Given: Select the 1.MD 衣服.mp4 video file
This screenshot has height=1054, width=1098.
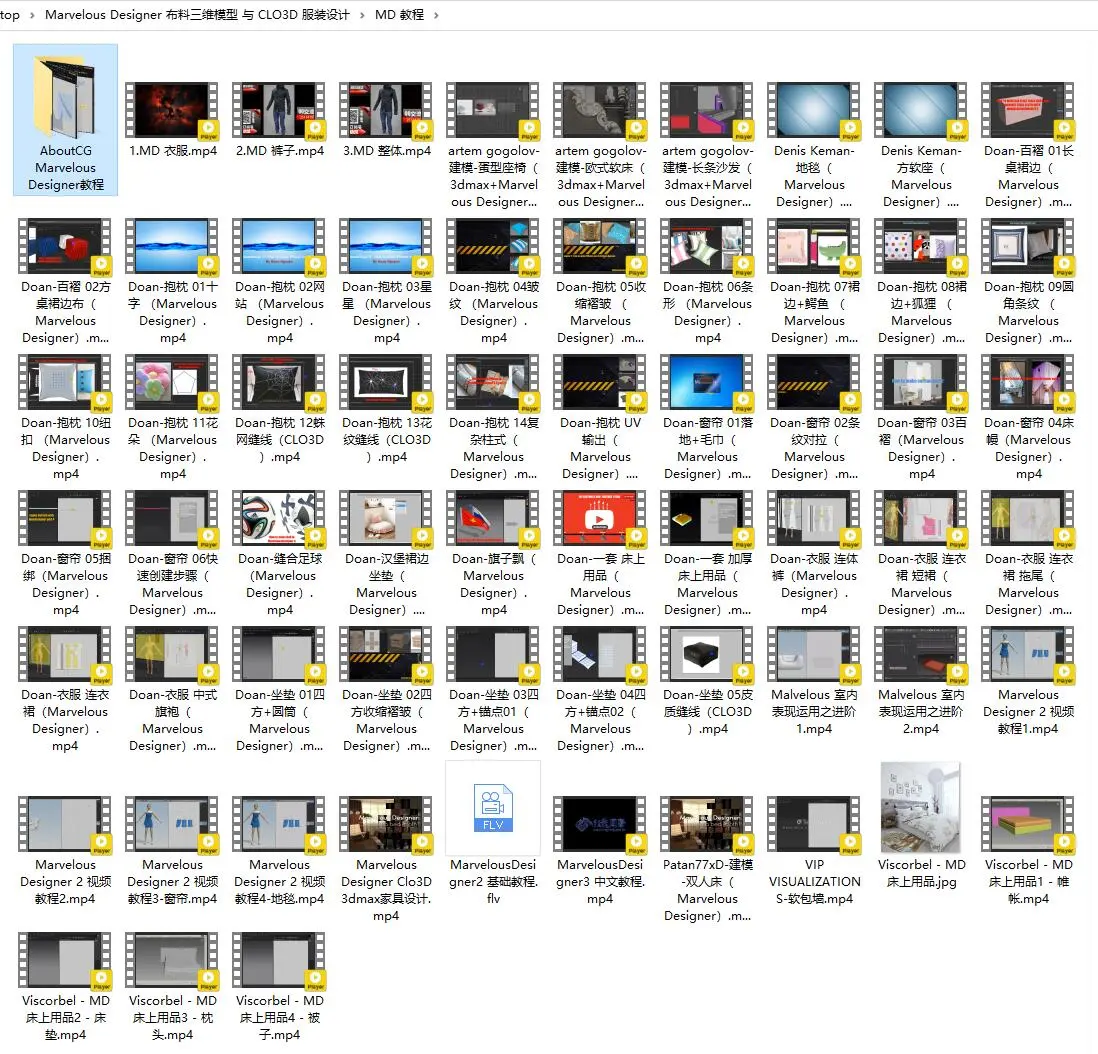Looking at the screenshot, I should 172,120.
